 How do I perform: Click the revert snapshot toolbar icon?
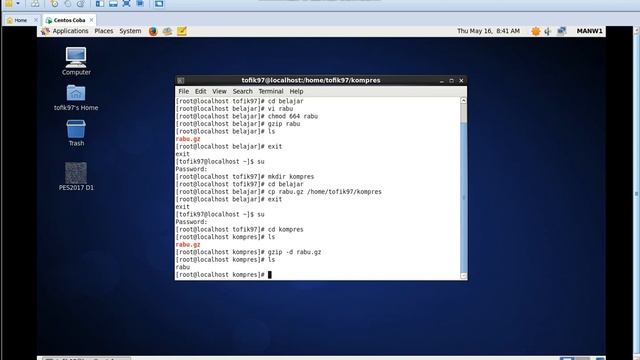(x=67, y=4)
